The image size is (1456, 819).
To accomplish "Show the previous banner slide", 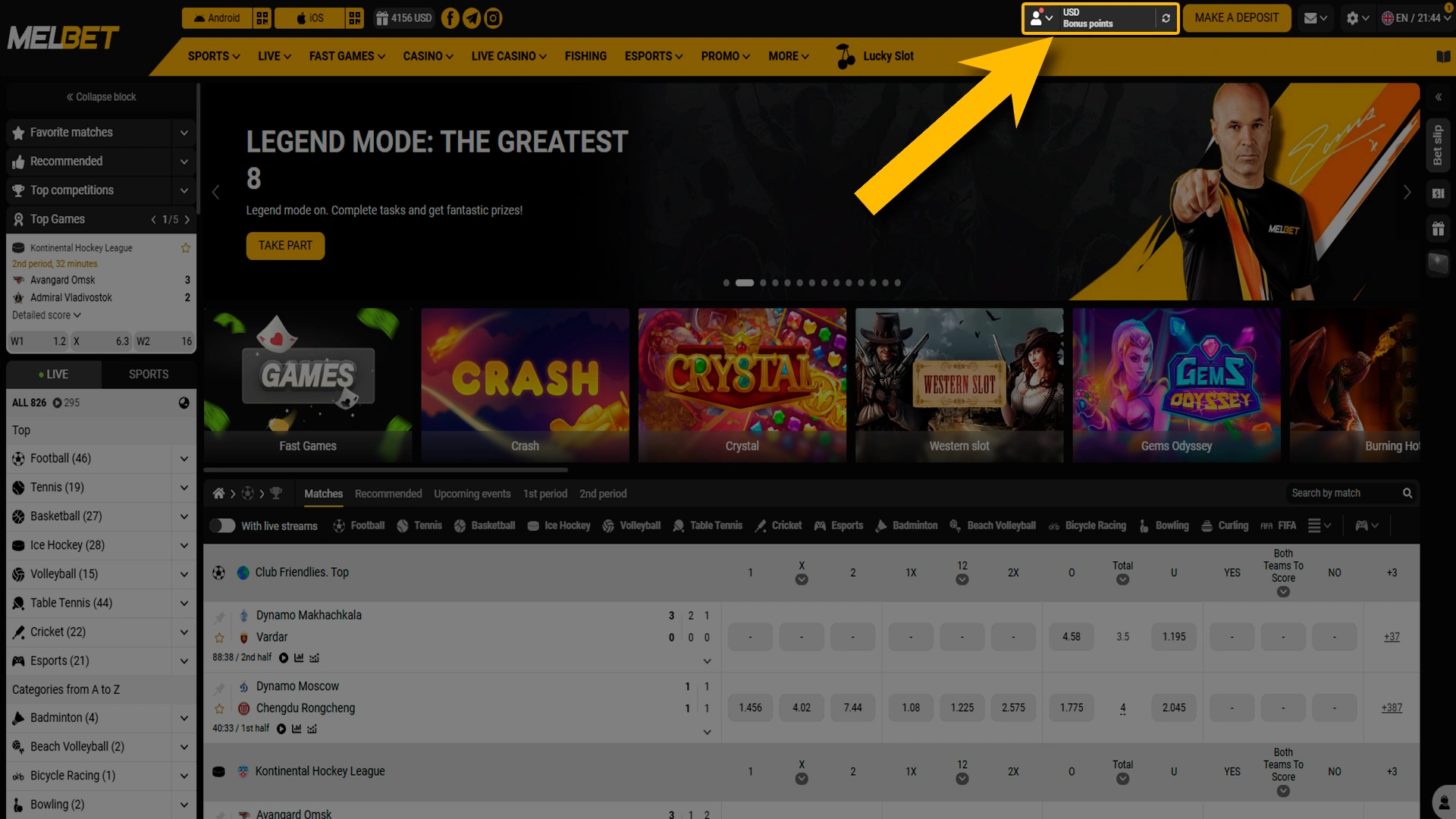I will (215, 193).
